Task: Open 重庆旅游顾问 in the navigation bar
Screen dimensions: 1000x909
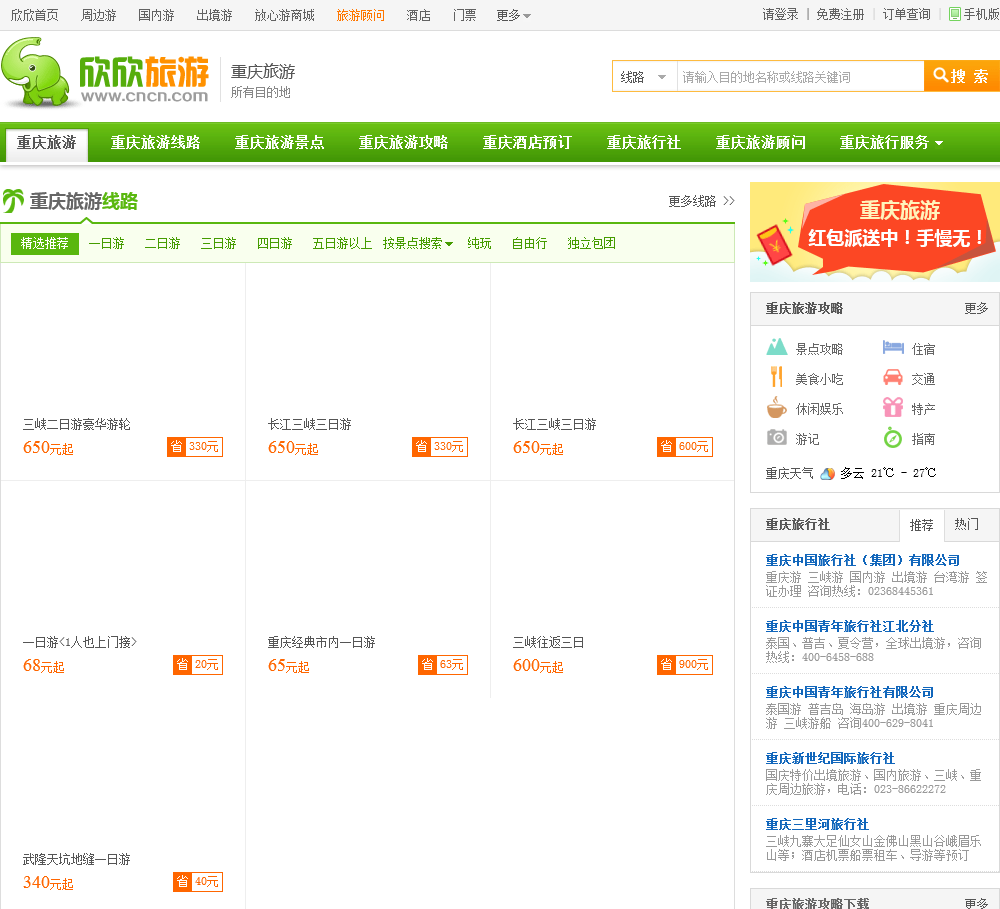Action: (760, 142)
